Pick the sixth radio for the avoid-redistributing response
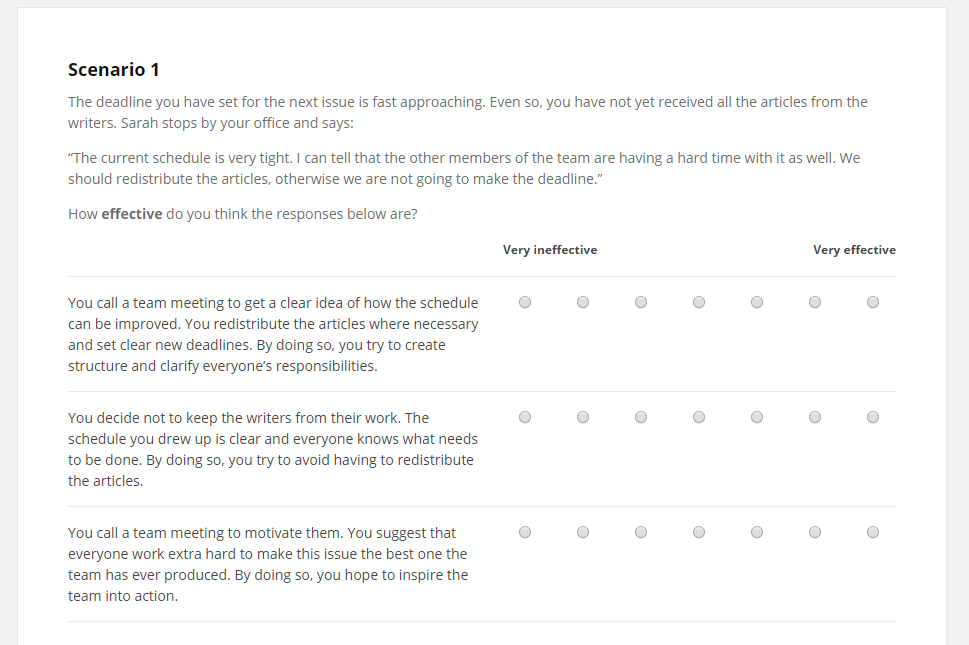Viewport: 969px width, 645px height. coord(815,417)
